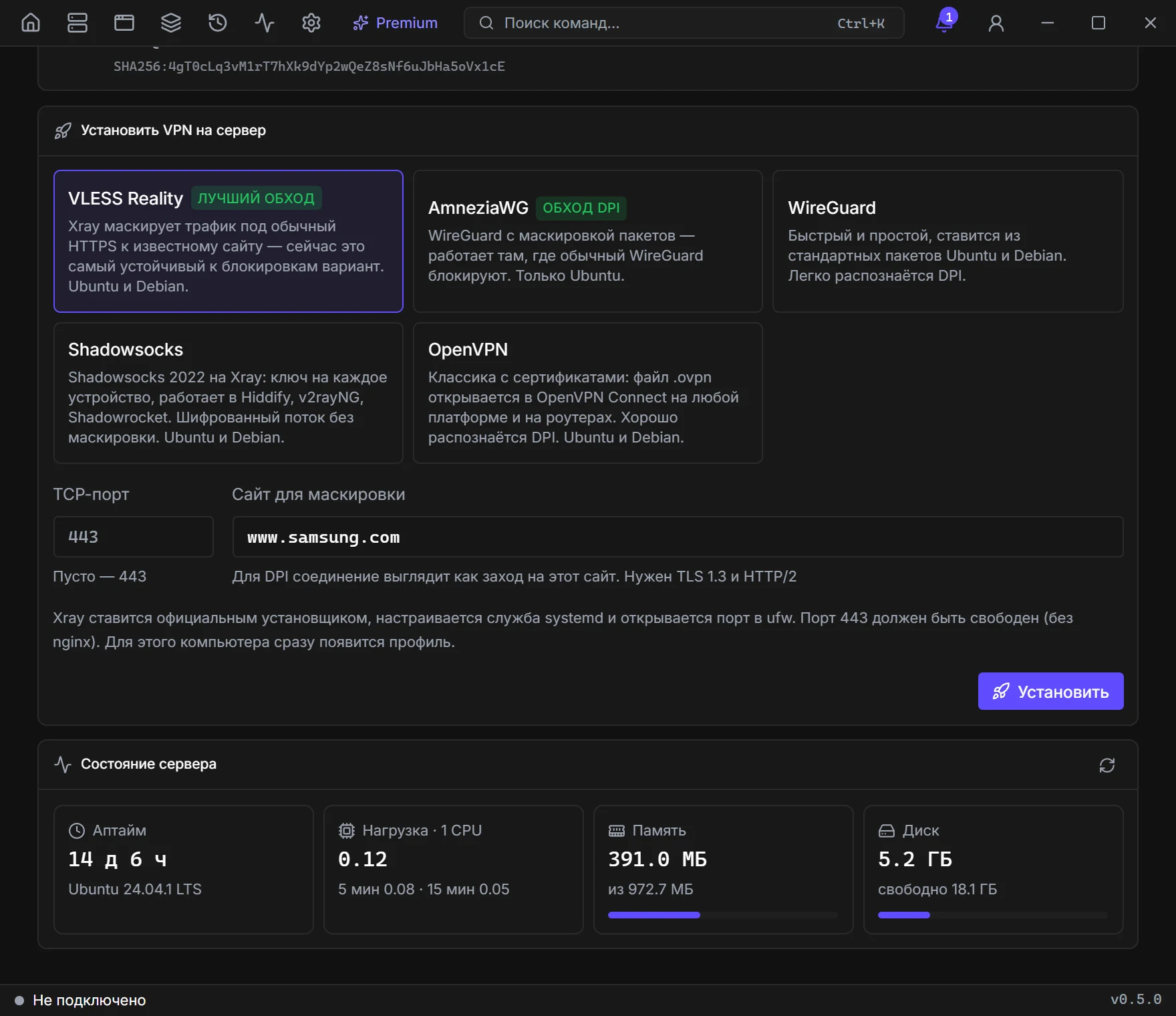The image size is (1176, 1016).
Task: Click the TCP port input field
Action: (134, 537)
